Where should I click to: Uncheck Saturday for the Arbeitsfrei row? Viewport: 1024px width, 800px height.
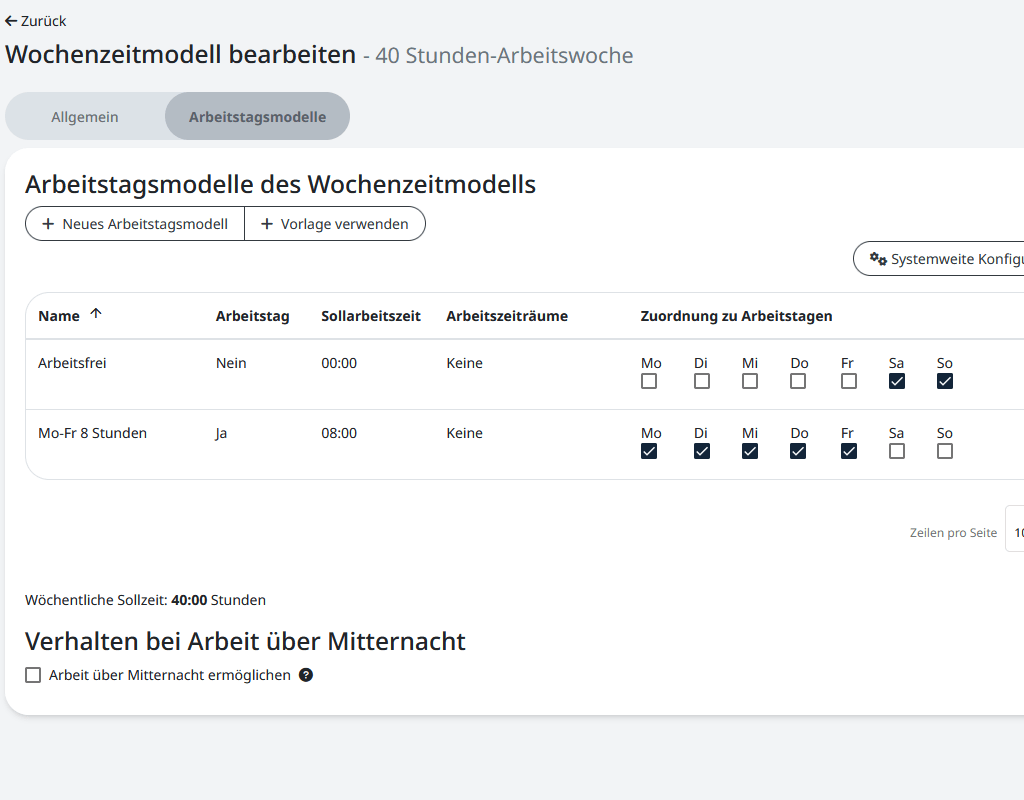897,381
